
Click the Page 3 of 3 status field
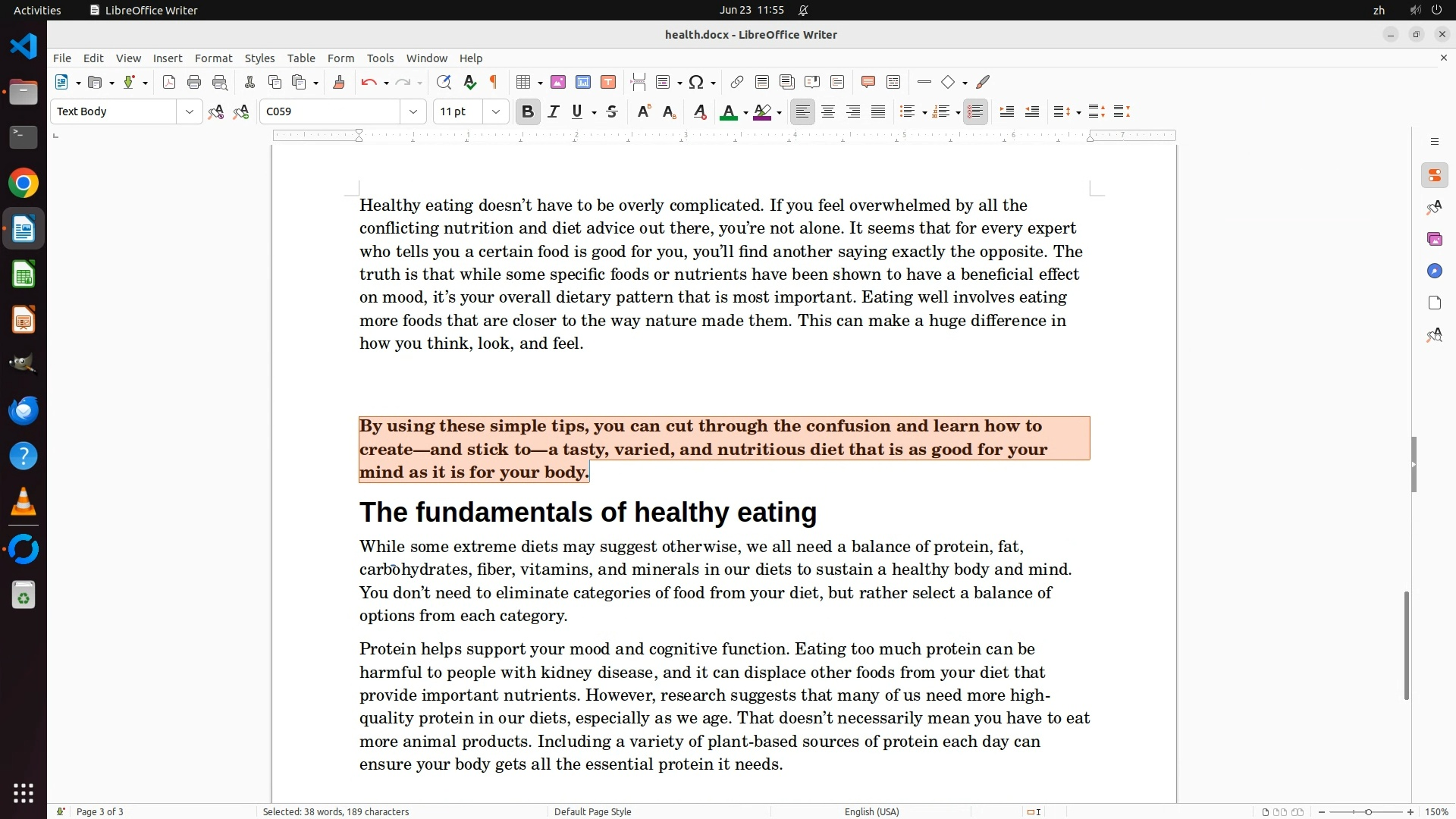(x=99, y=811)
